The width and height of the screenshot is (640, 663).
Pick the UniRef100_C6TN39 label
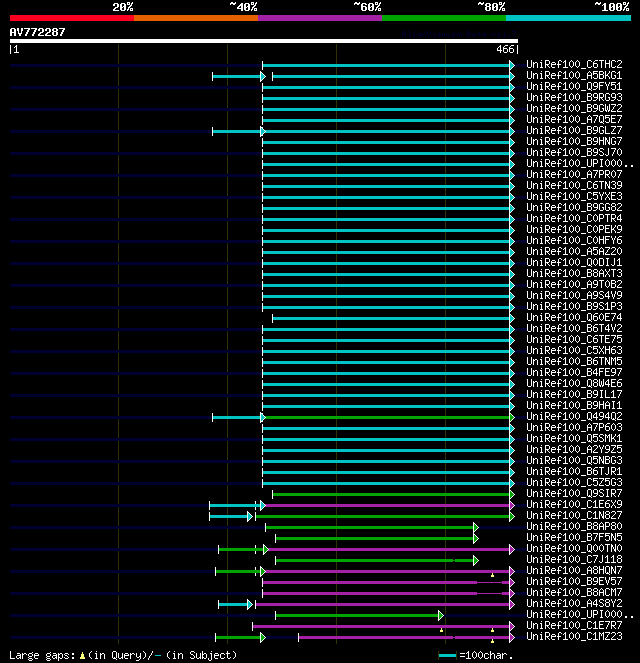(x=574, y=185)
